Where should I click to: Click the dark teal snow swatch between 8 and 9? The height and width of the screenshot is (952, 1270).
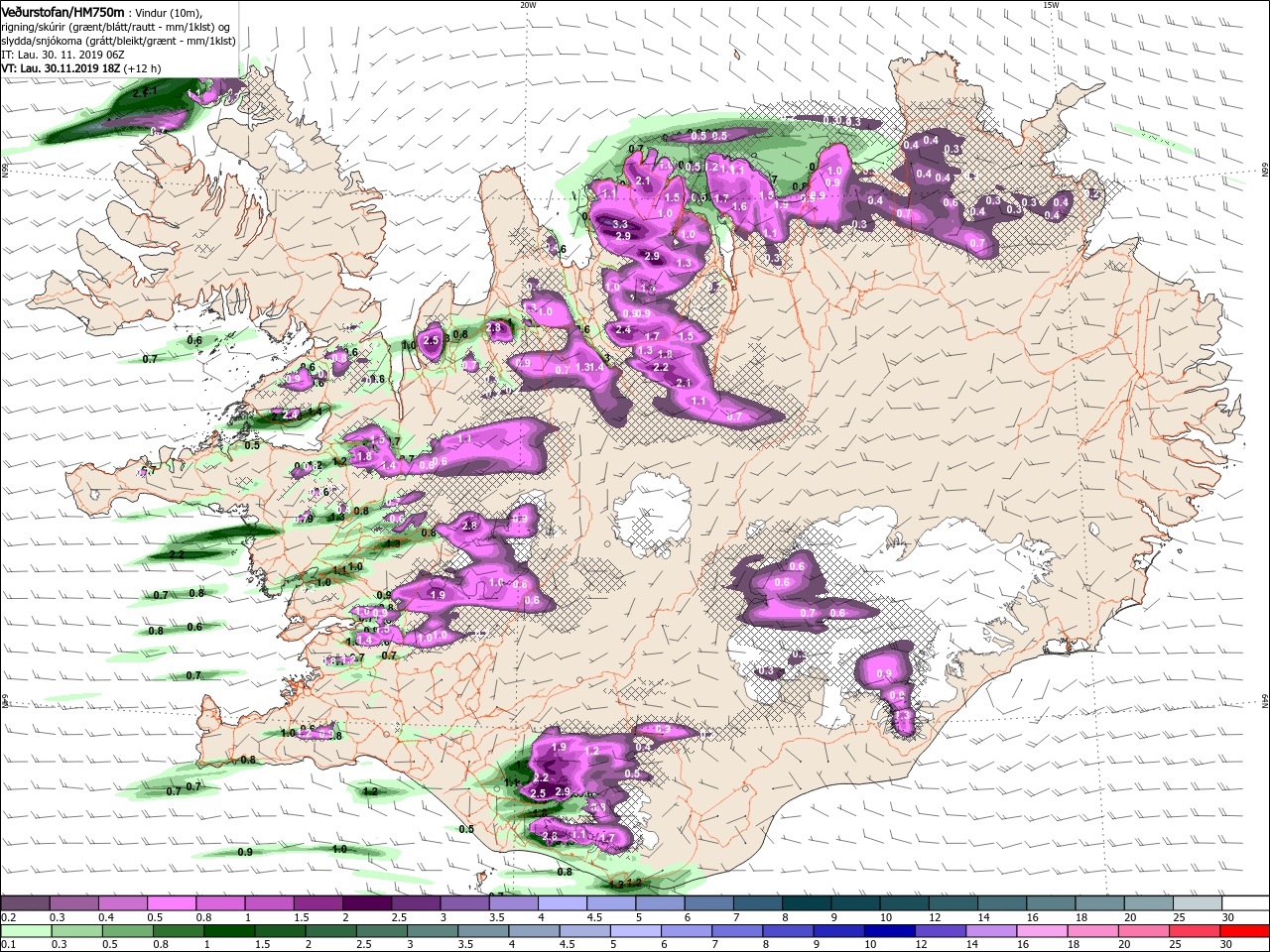pyautogui.click(x=806, y=903)
